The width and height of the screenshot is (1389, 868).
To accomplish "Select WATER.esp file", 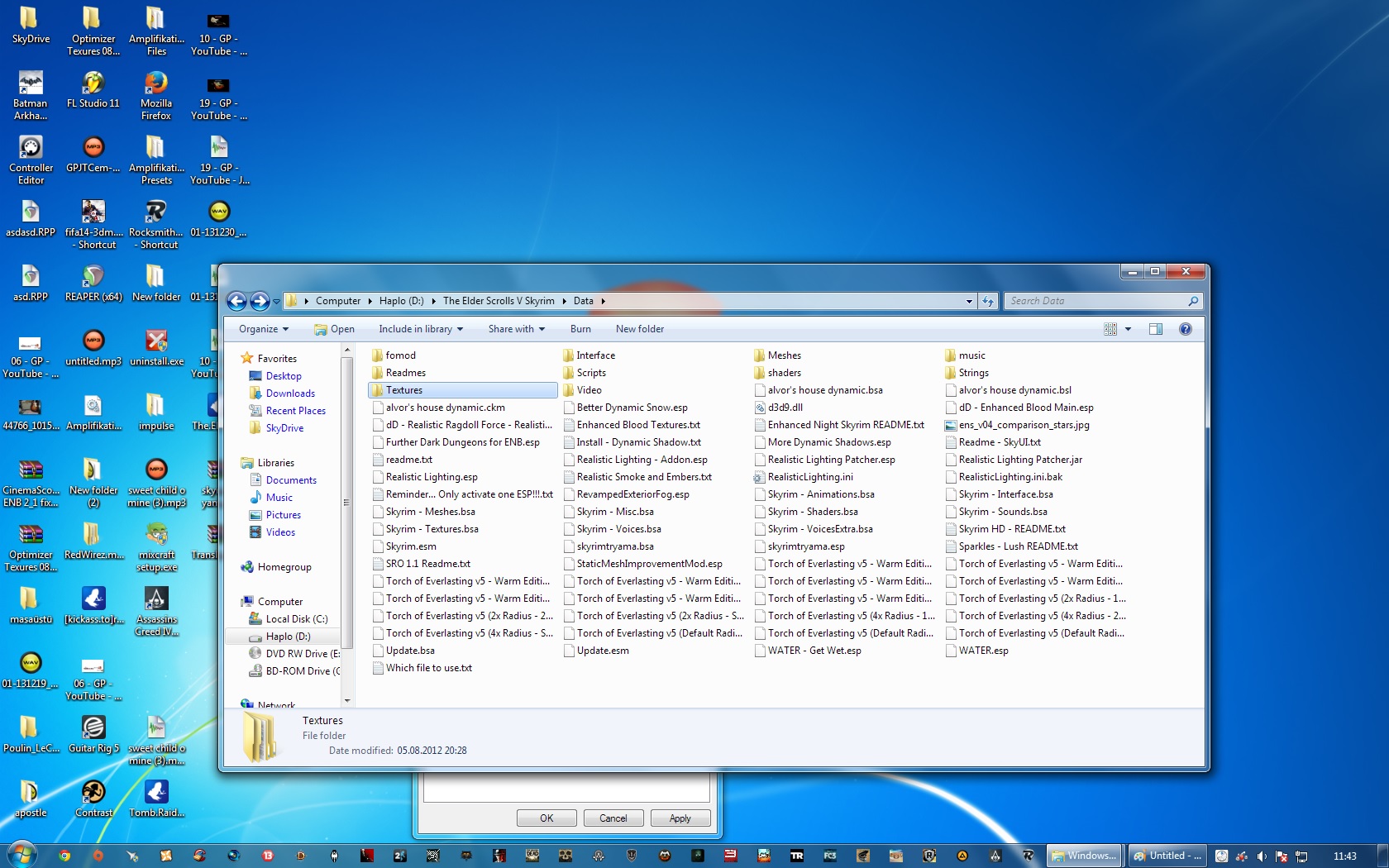I will click(984, 651).
